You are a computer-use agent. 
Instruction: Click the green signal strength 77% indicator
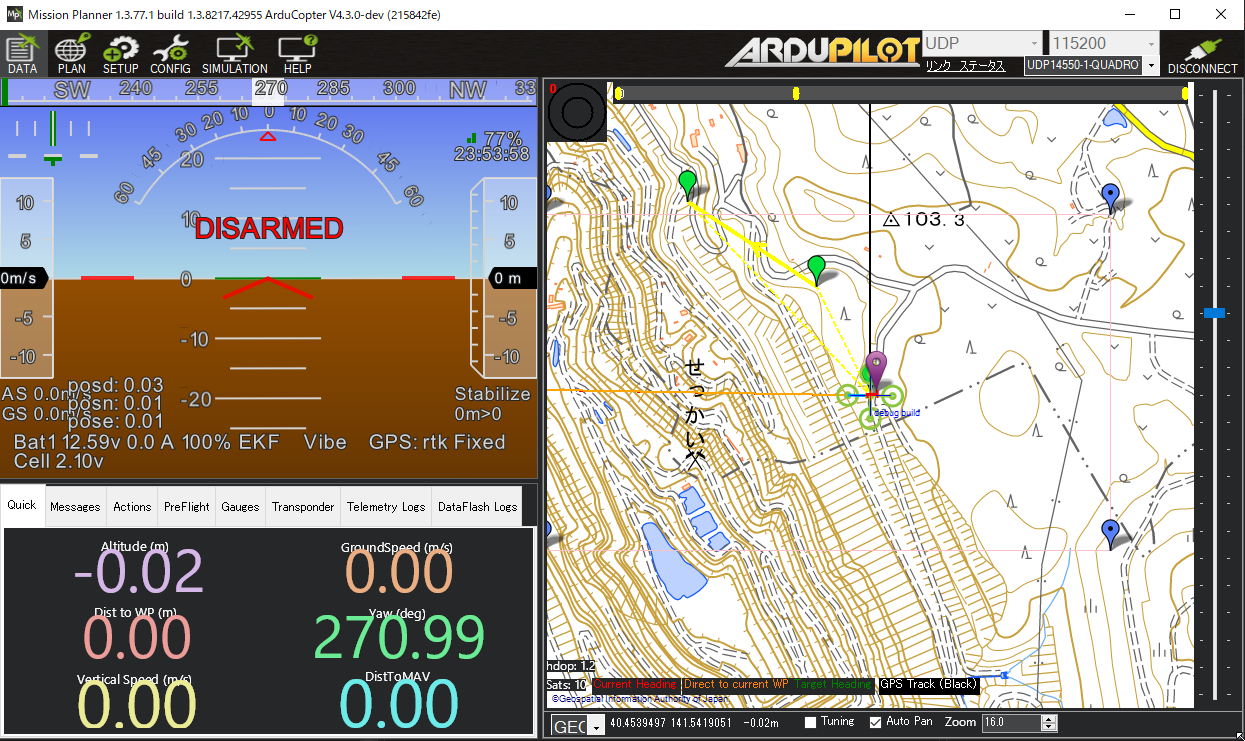point(496,138)
